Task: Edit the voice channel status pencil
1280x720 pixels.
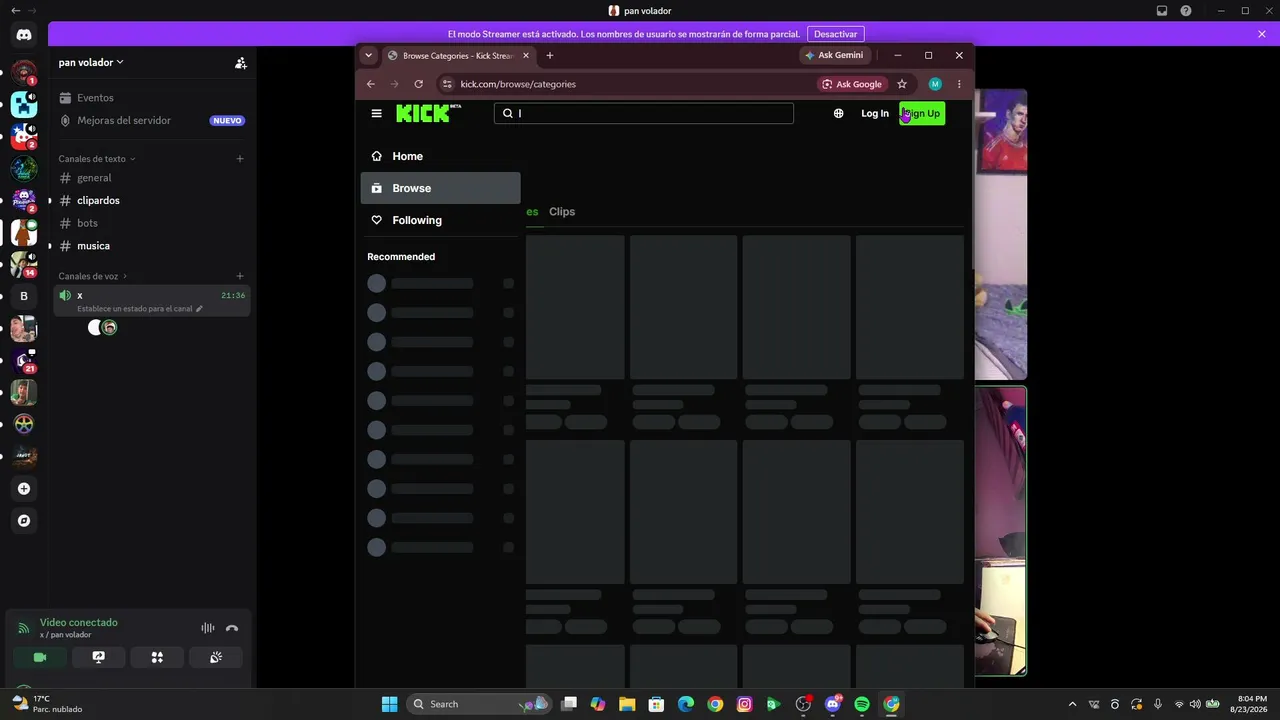Action: click(x=199, y=309)
